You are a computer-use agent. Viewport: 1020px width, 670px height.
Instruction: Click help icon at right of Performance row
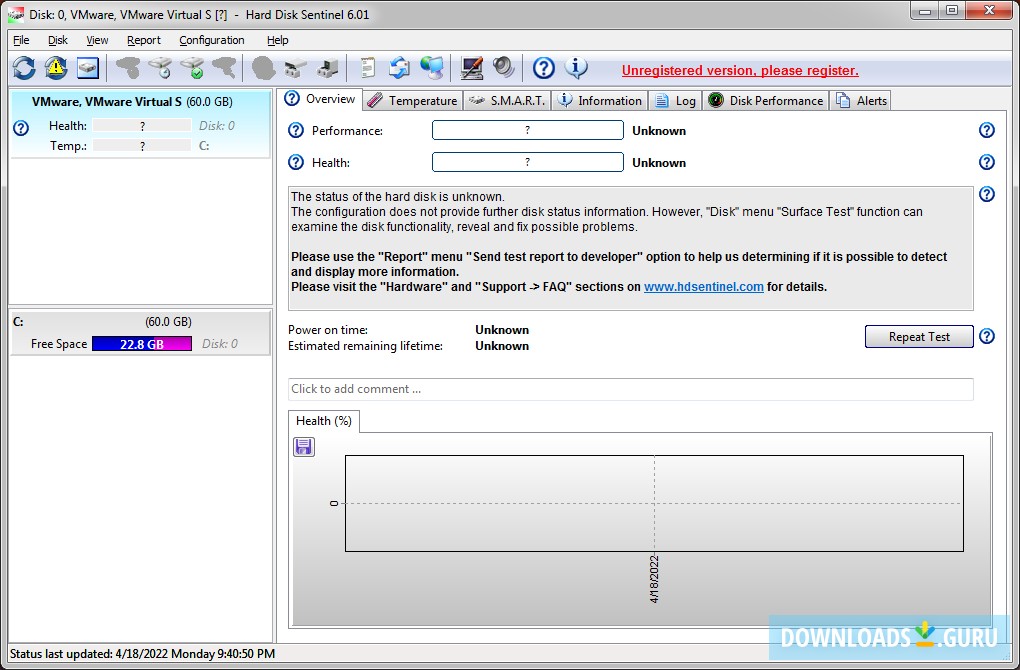click(987, 130)
